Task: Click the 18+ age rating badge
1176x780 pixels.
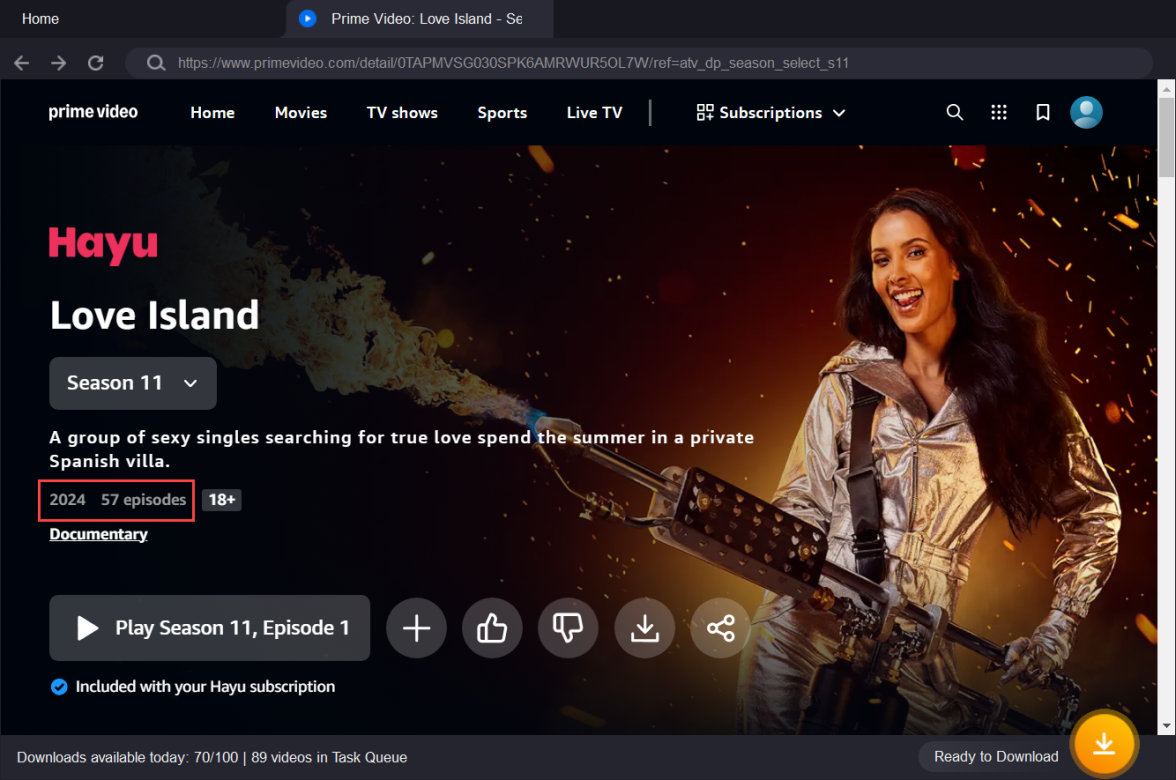Action: click(x=221, y=500)
